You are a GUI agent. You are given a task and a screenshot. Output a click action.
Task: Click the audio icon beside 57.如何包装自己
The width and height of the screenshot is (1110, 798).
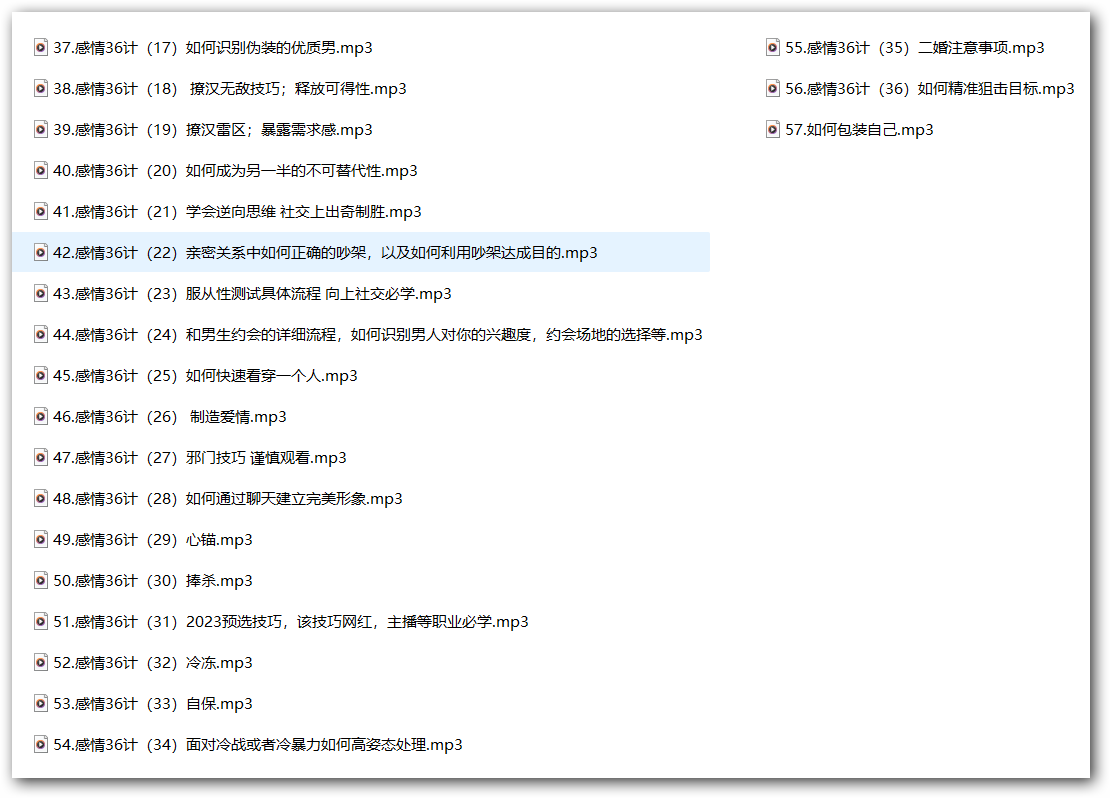[773, 129]
